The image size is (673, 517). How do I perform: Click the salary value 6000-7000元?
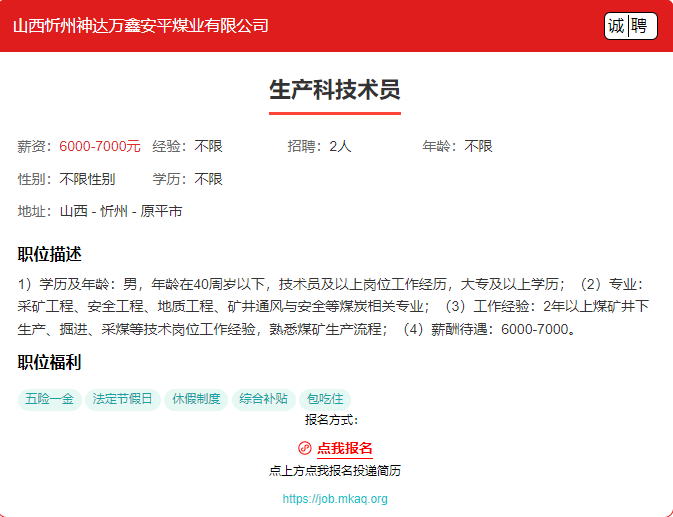pyautogui.click(x=100, y=146)
